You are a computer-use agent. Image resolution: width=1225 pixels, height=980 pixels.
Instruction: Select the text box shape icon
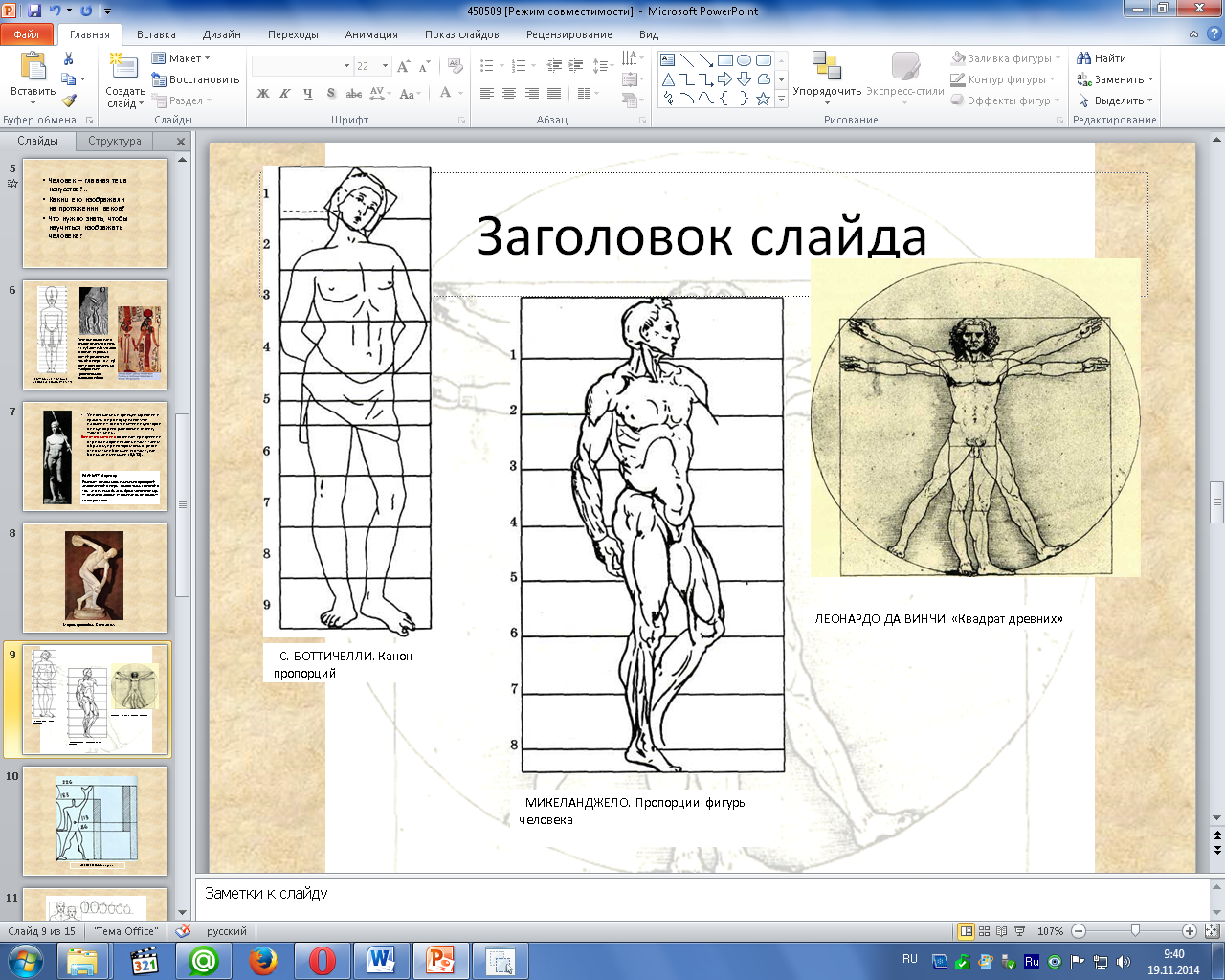(668, 60)
